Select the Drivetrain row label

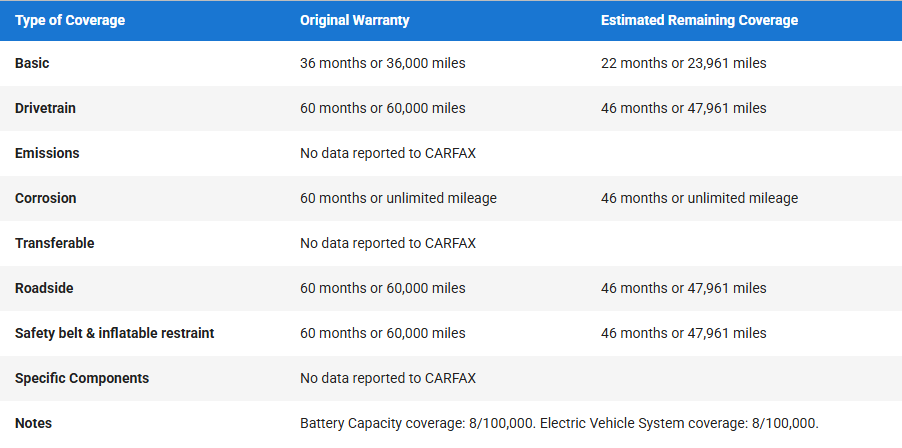pyautogui.click(x=45, y=108)
